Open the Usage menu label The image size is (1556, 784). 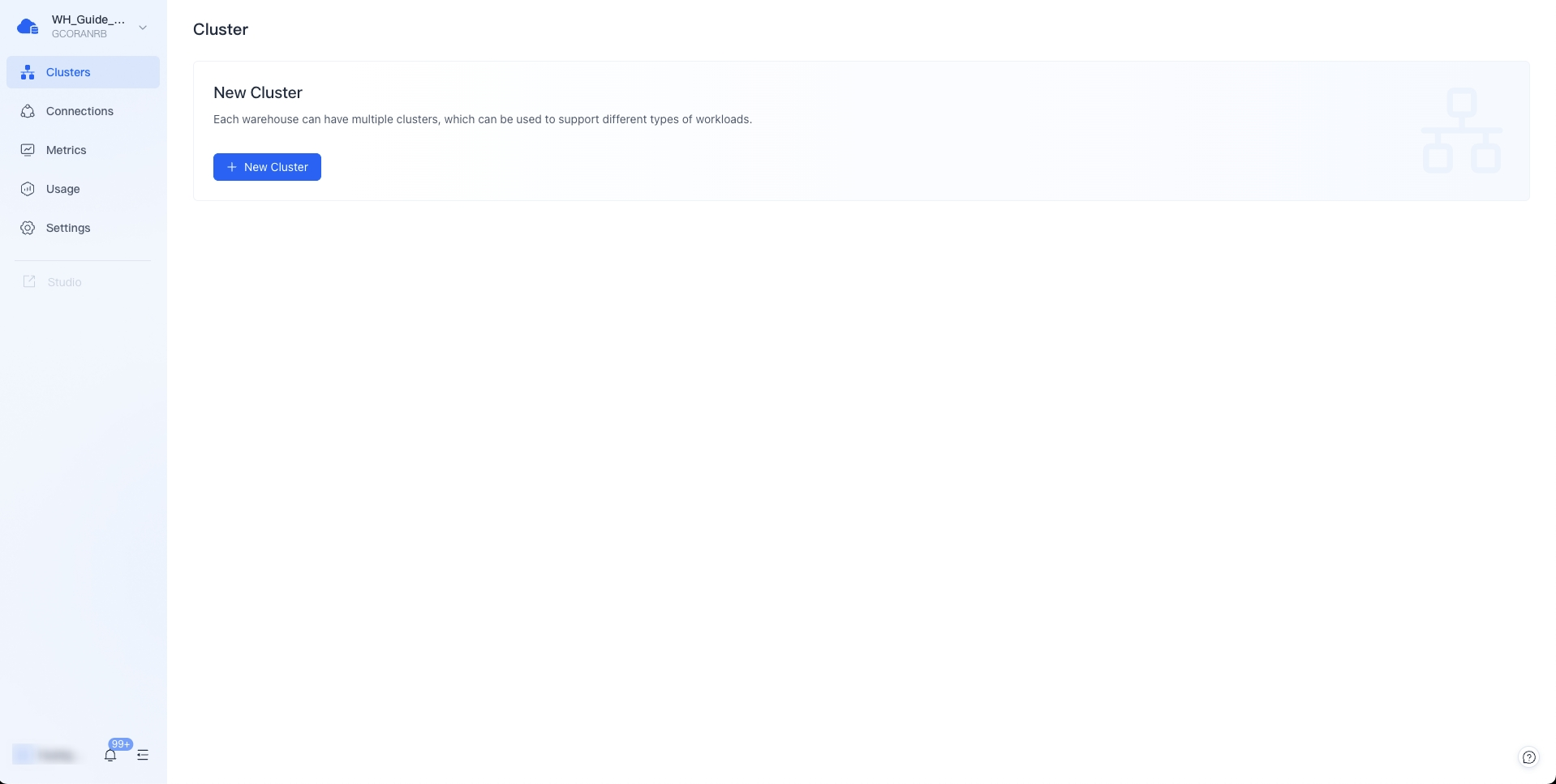(62, 189)
